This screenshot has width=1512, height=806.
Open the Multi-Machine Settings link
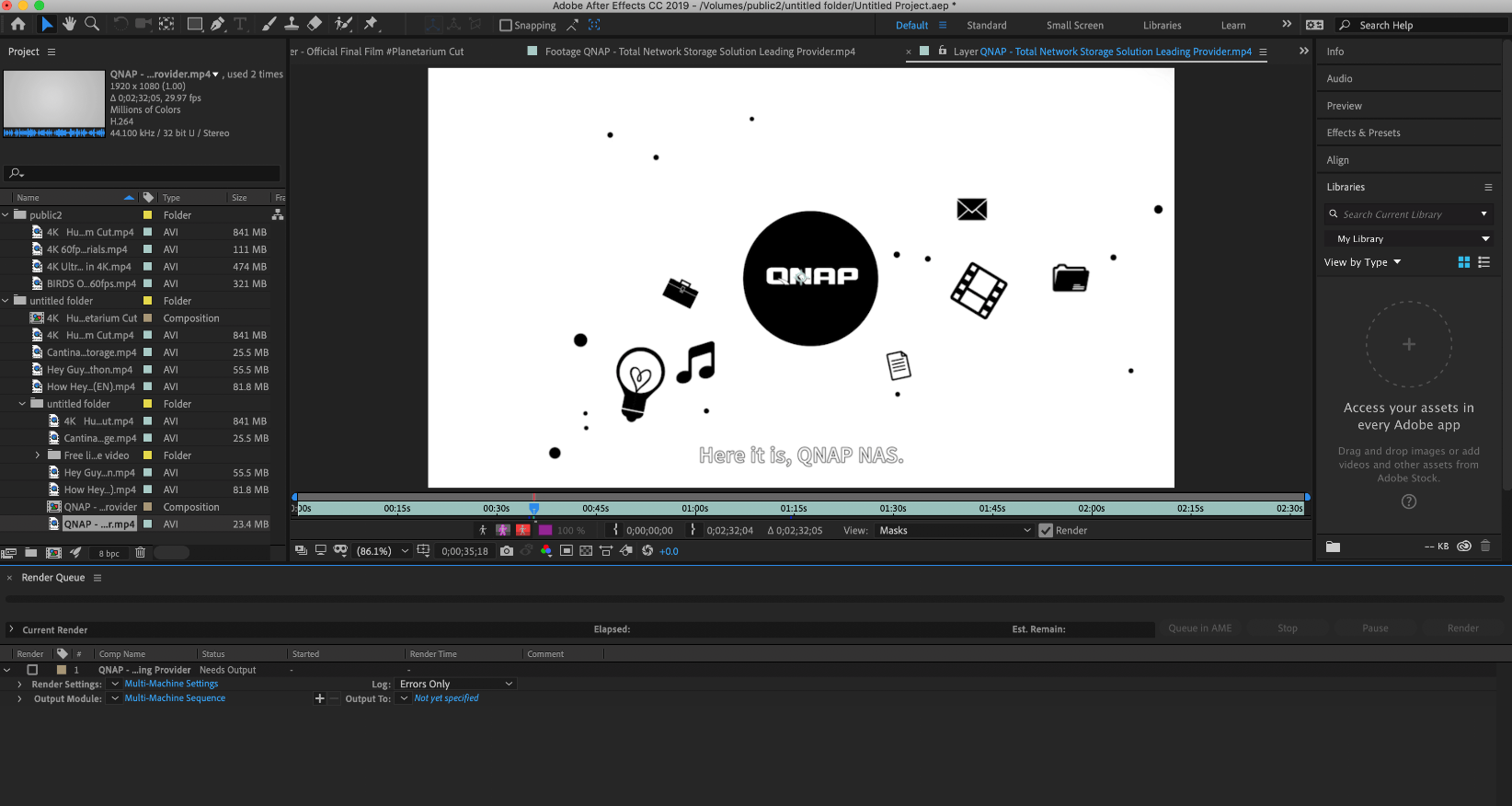pyautogui.click(x=171, y=684)
